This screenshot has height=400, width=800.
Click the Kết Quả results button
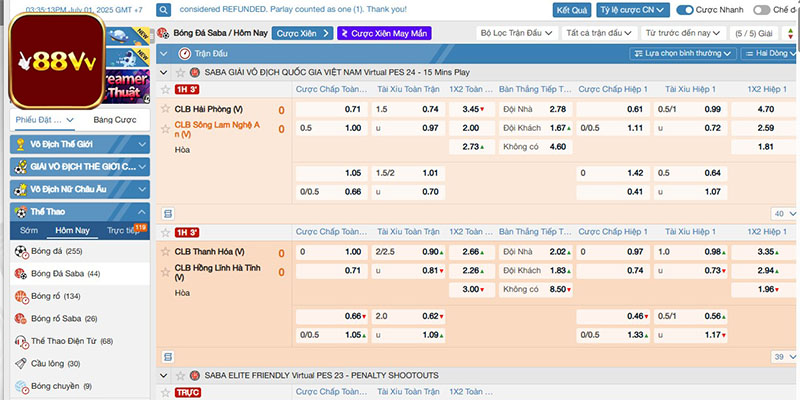tap(571, 10)
